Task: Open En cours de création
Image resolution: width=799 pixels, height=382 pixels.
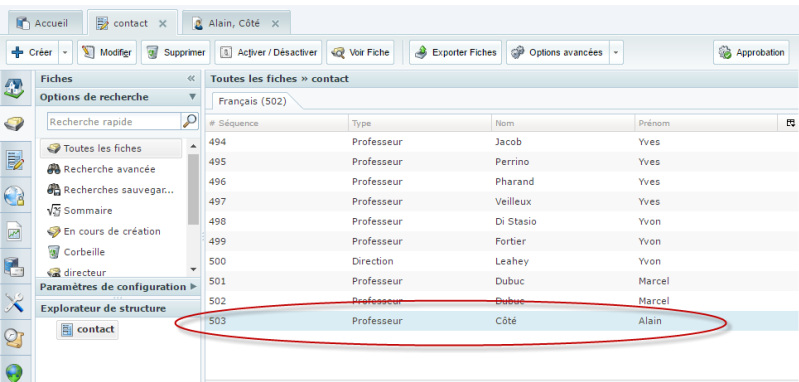Action: (103, 231)
